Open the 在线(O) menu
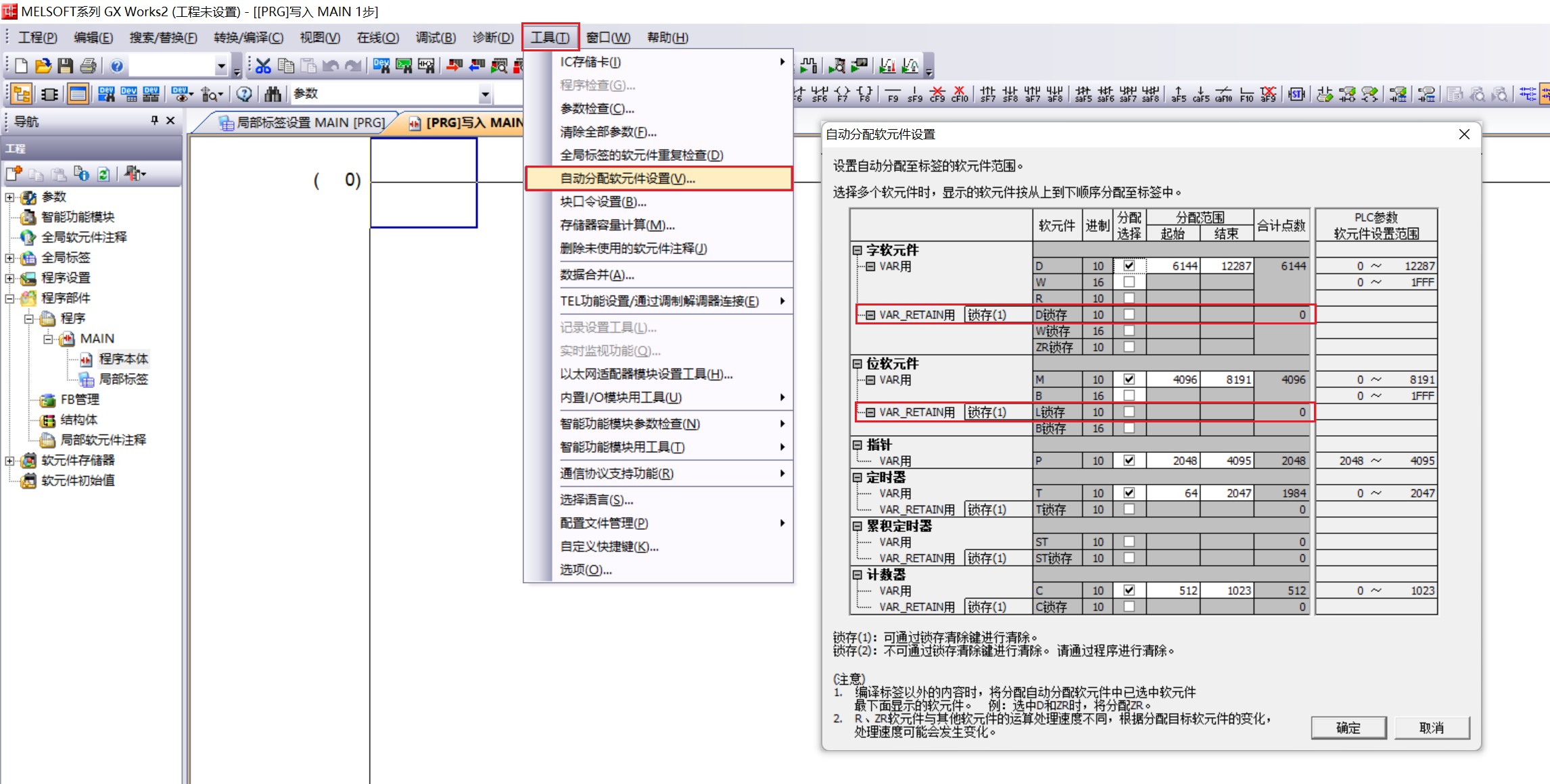Screen dimensions: 1550x784 tap(377, 37)
